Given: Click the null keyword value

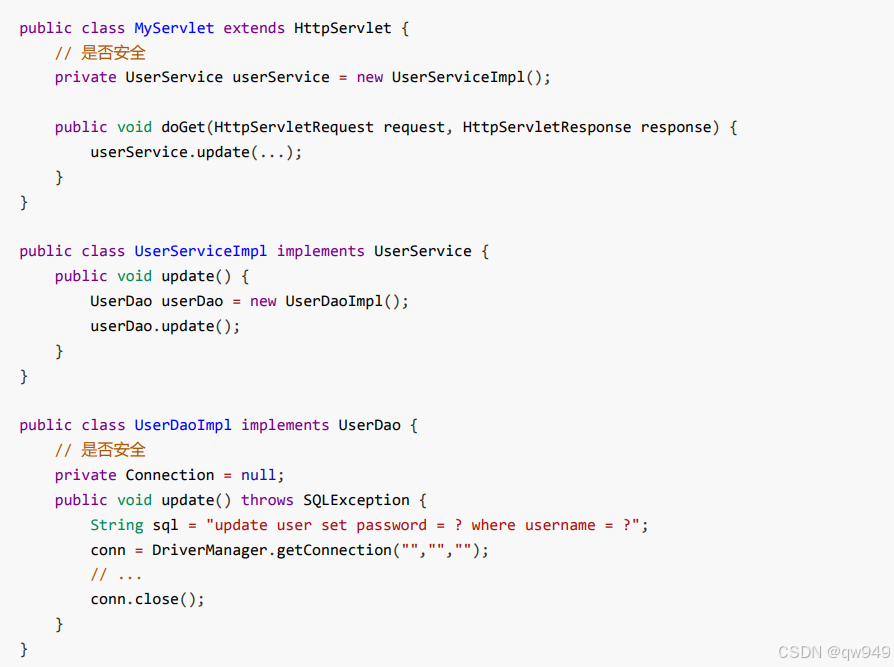Looking at the screenshot, I should pyautogui.click(x=258, y=474).
